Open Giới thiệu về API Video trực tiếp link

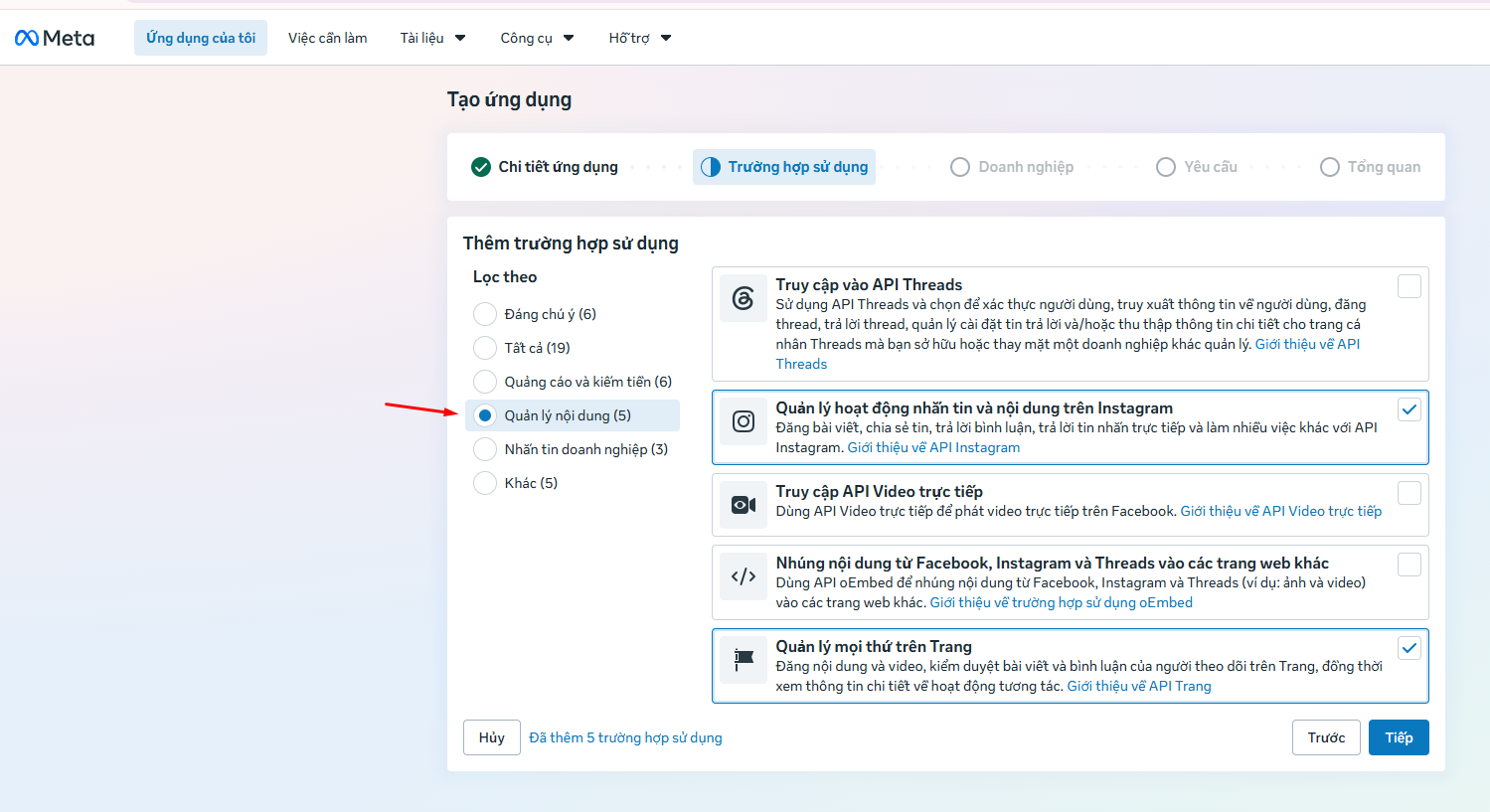tap(1281, 511)
